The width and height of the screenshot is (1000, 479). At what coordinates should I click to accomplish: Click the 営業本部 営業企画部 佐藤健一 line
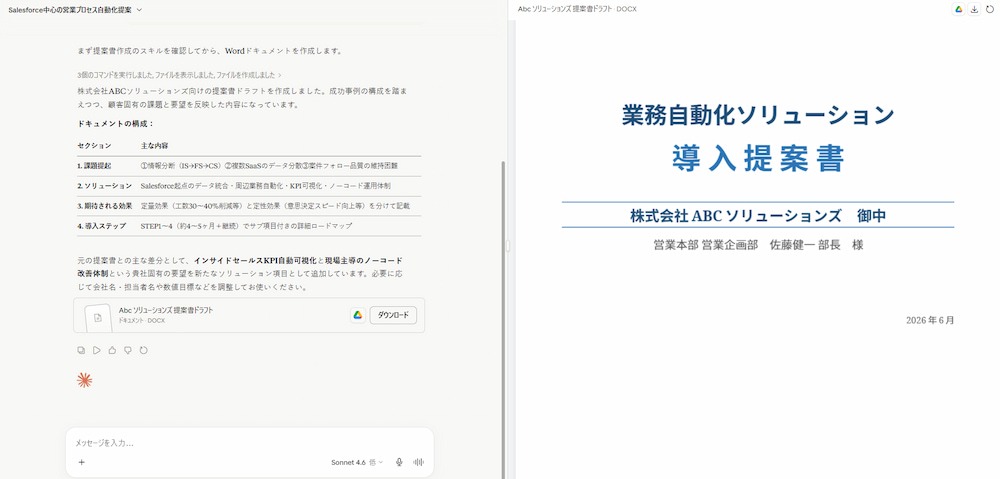[758, 245]
